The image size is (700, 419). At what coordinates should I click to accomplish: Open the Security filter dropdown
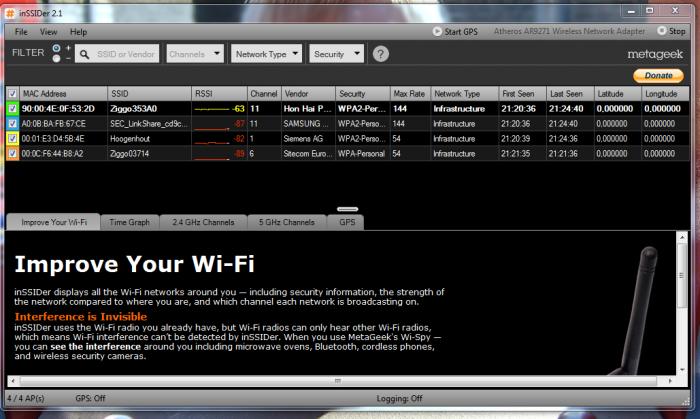coord(336,54)
